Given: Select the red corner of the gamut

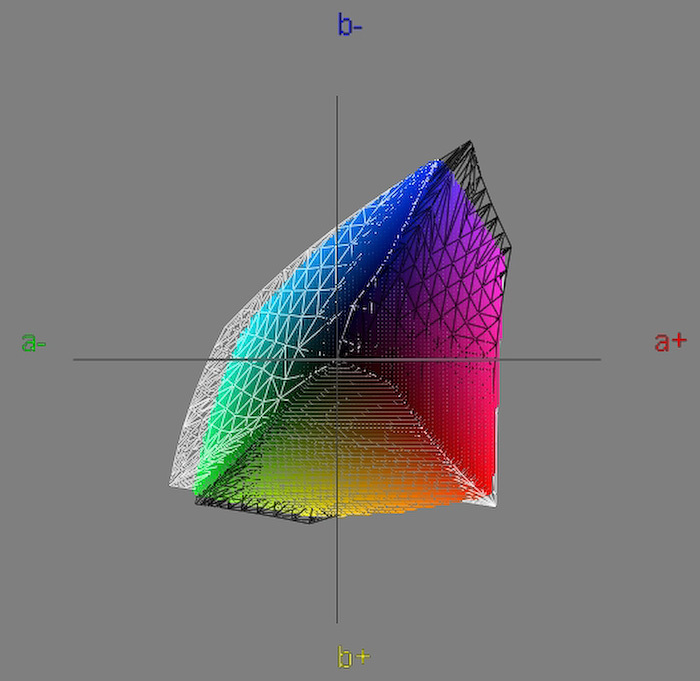Looking at the screenshot, I should coord(485,480).
